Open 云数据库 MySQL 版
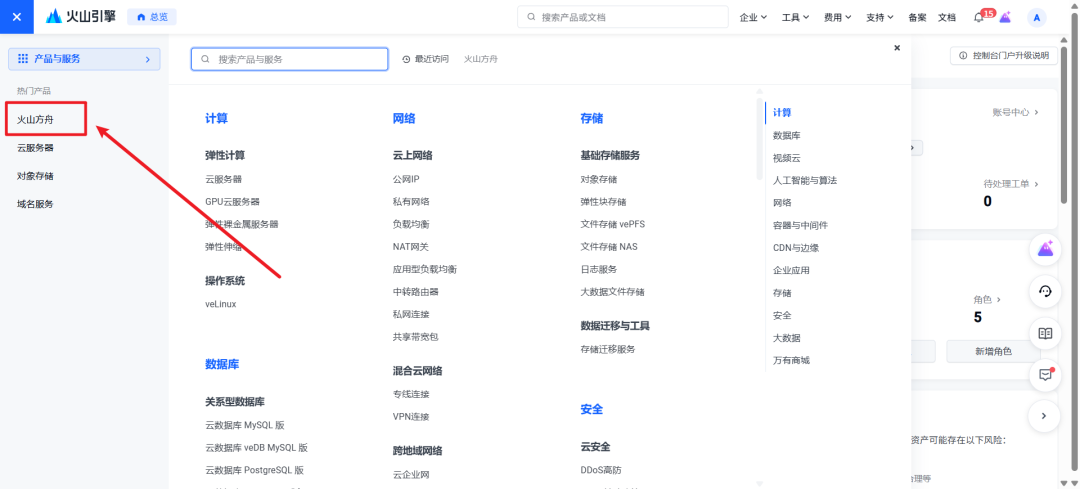Screen dimensions: 1080x489 (245, 426)
